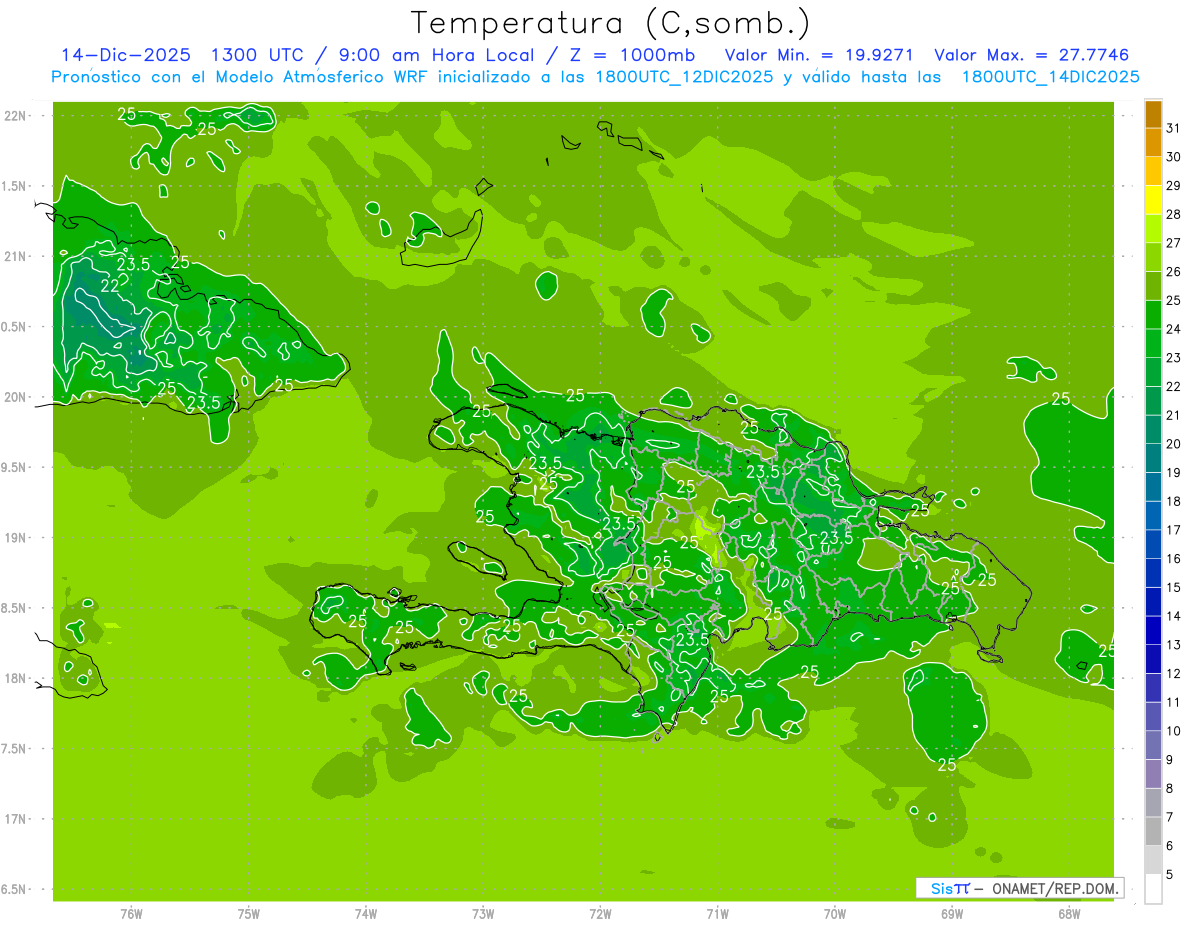Click the color legend value '31'
Viewport: 1200px width, 927px height.
pos(1174,128)
